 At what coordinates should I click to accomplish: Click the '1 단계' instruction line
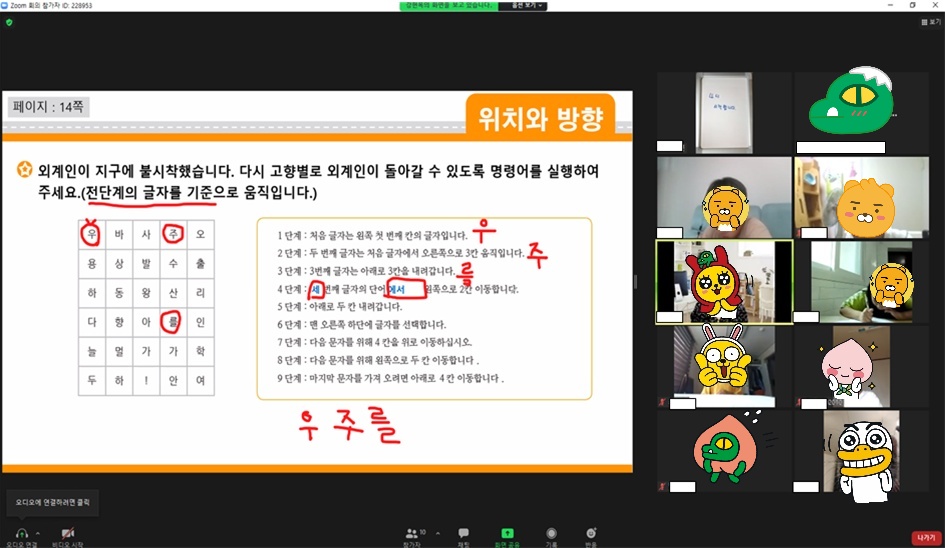pyautogui.click(x=372, y=235)
